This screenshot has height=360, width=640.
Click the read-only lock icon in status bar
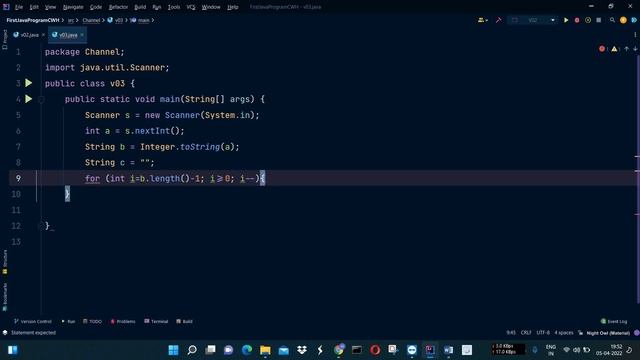tap(580, 333)
